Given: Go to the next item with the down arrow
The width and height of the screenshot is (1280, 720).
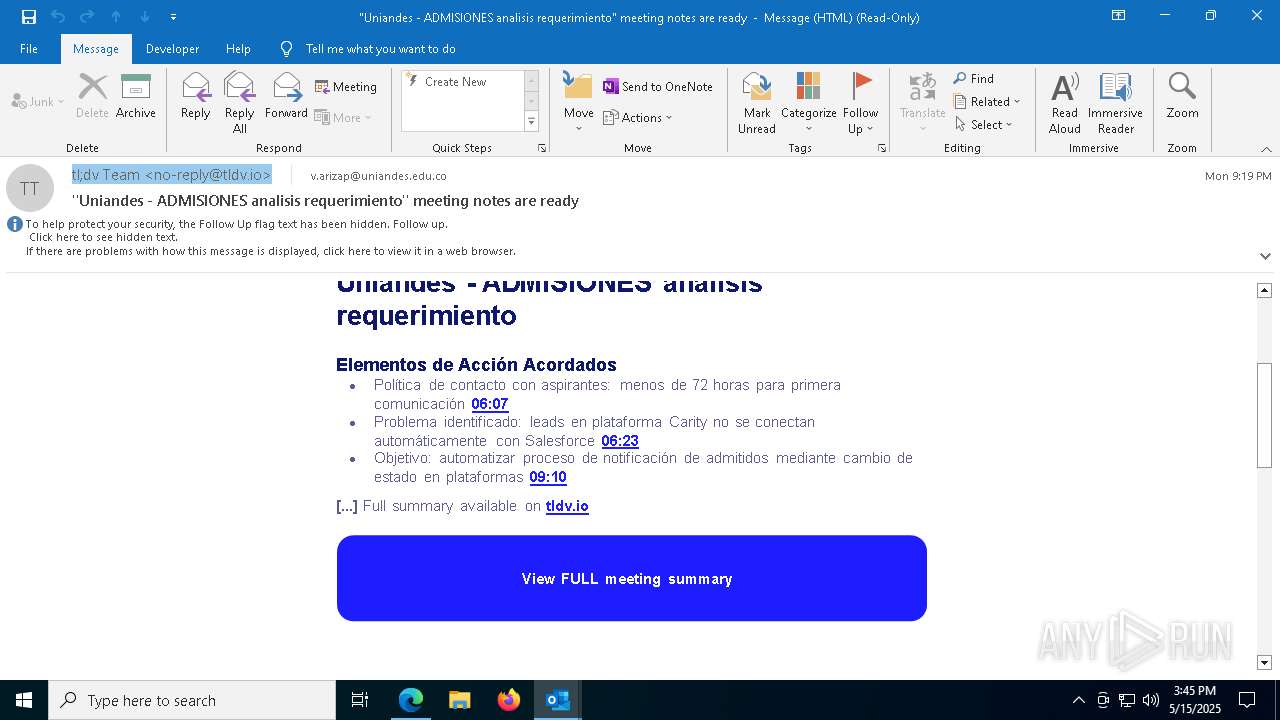Looking at the screenshot, I should (x=145, y=17).
